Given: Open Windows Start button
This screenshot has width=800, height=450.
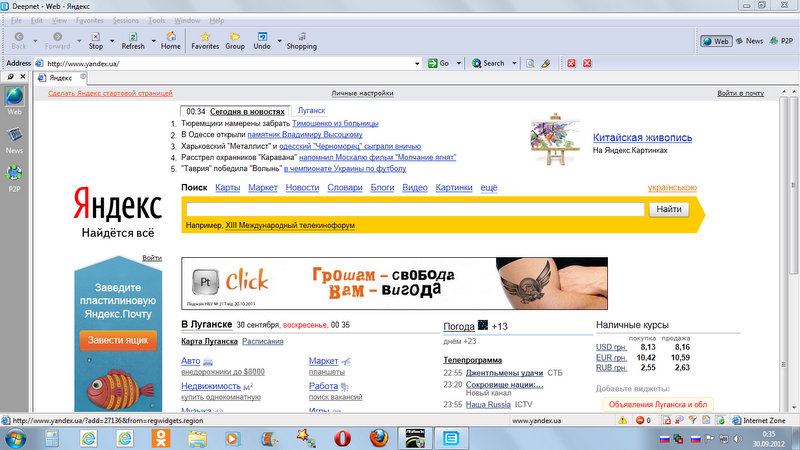Looking at the screenshot, I should click(15, 438).
